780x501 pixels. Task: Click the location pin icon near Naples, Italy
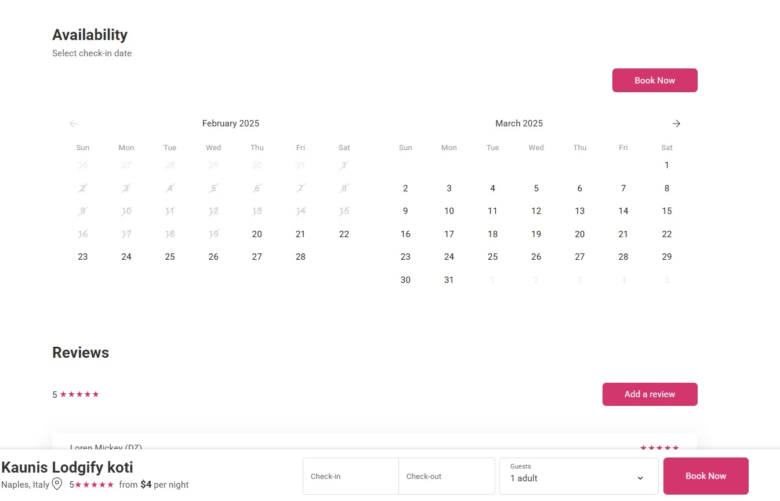[57, 484]
